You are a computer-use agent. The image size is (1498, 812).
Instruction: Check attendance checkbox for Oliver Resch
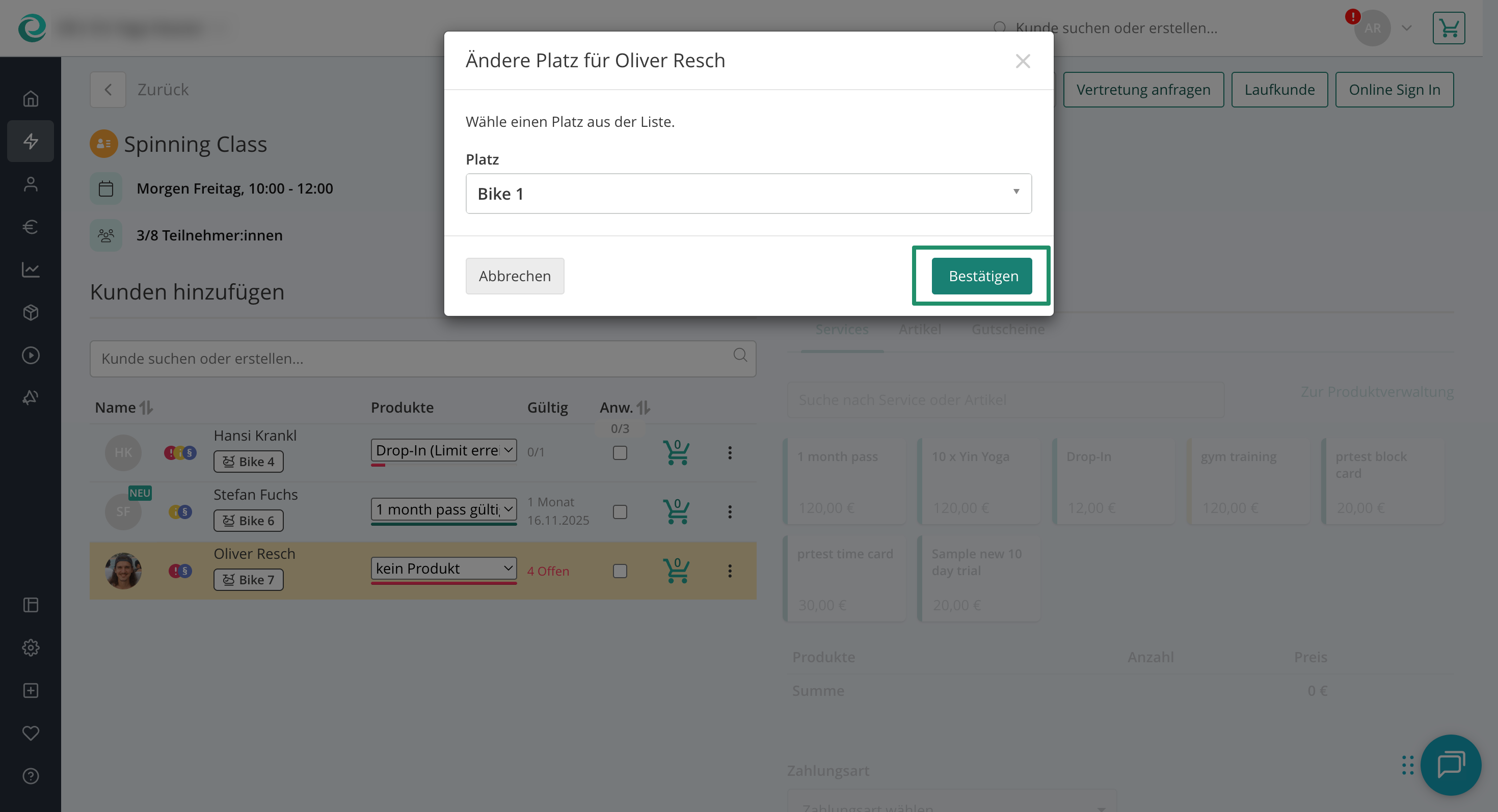tap(620, 571)
